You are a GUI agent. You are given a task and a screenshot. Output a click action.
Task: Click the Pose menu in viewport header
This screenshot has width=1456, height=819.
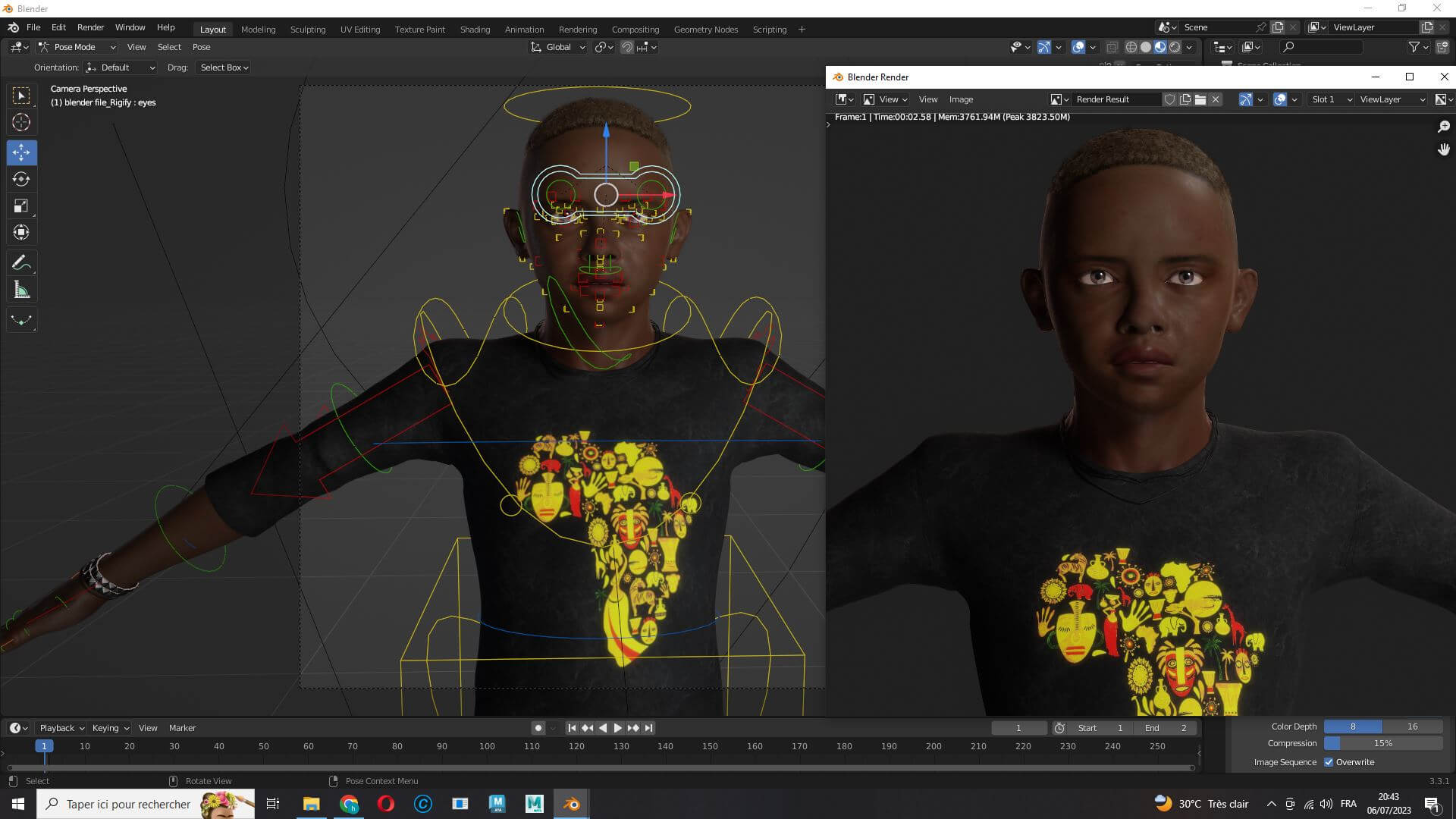pos(201,47)
